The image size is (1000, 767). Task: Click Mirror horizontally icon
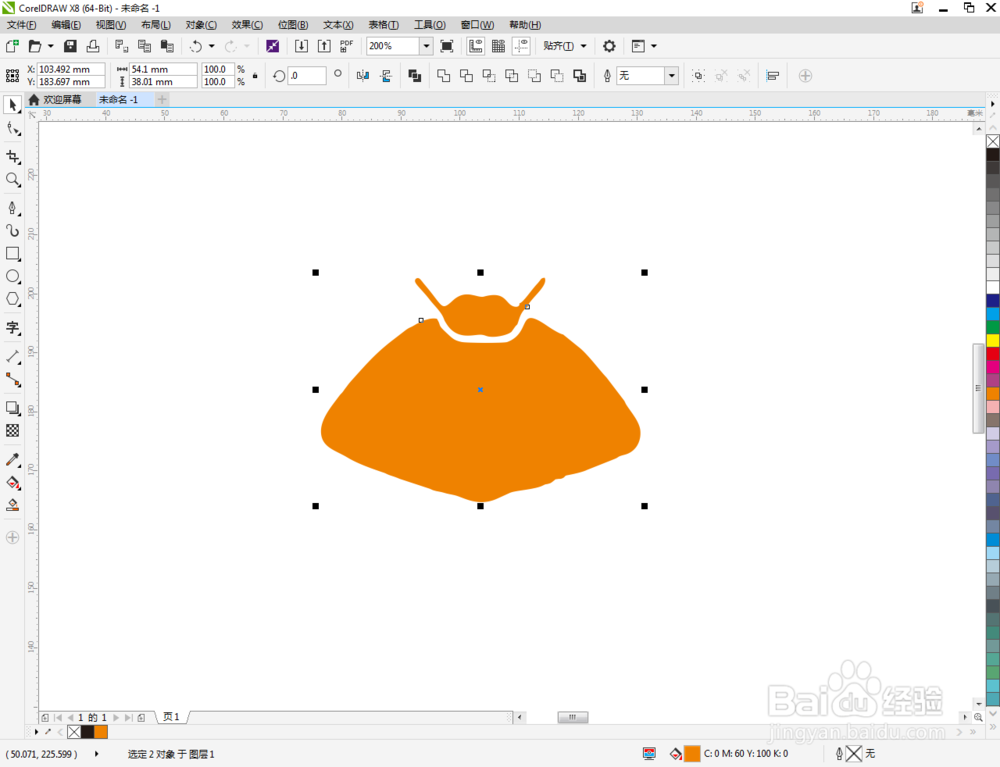(363, 76)
